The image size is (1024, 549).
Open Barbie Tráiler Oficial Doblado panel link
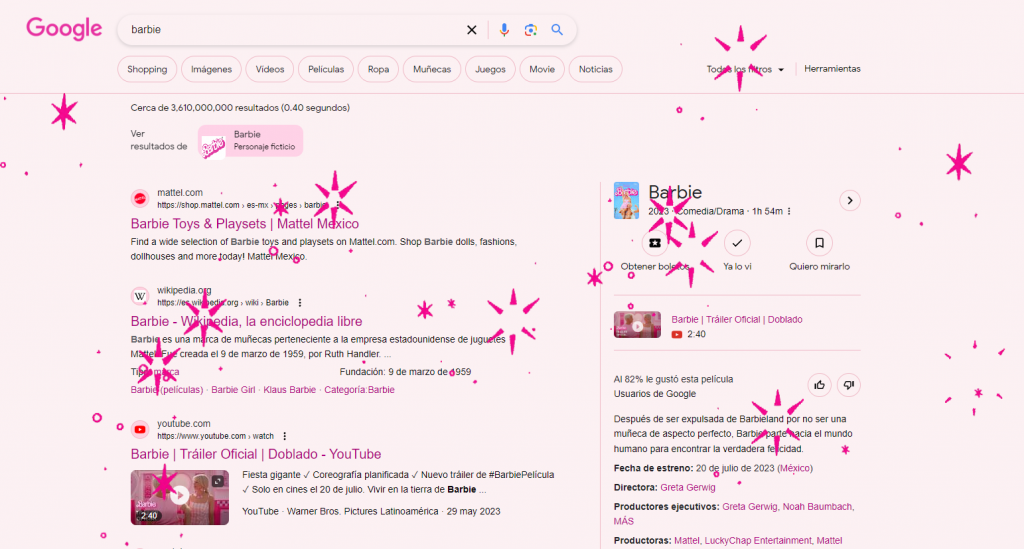point(737,319)
